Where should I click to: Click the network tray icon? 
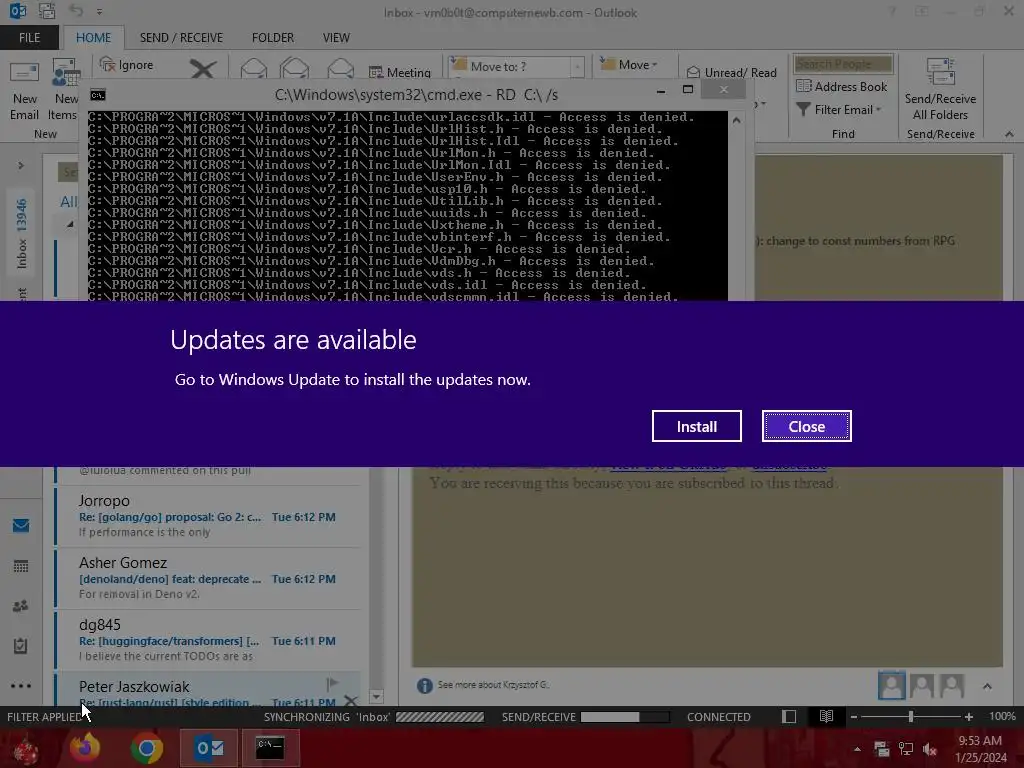905,749
